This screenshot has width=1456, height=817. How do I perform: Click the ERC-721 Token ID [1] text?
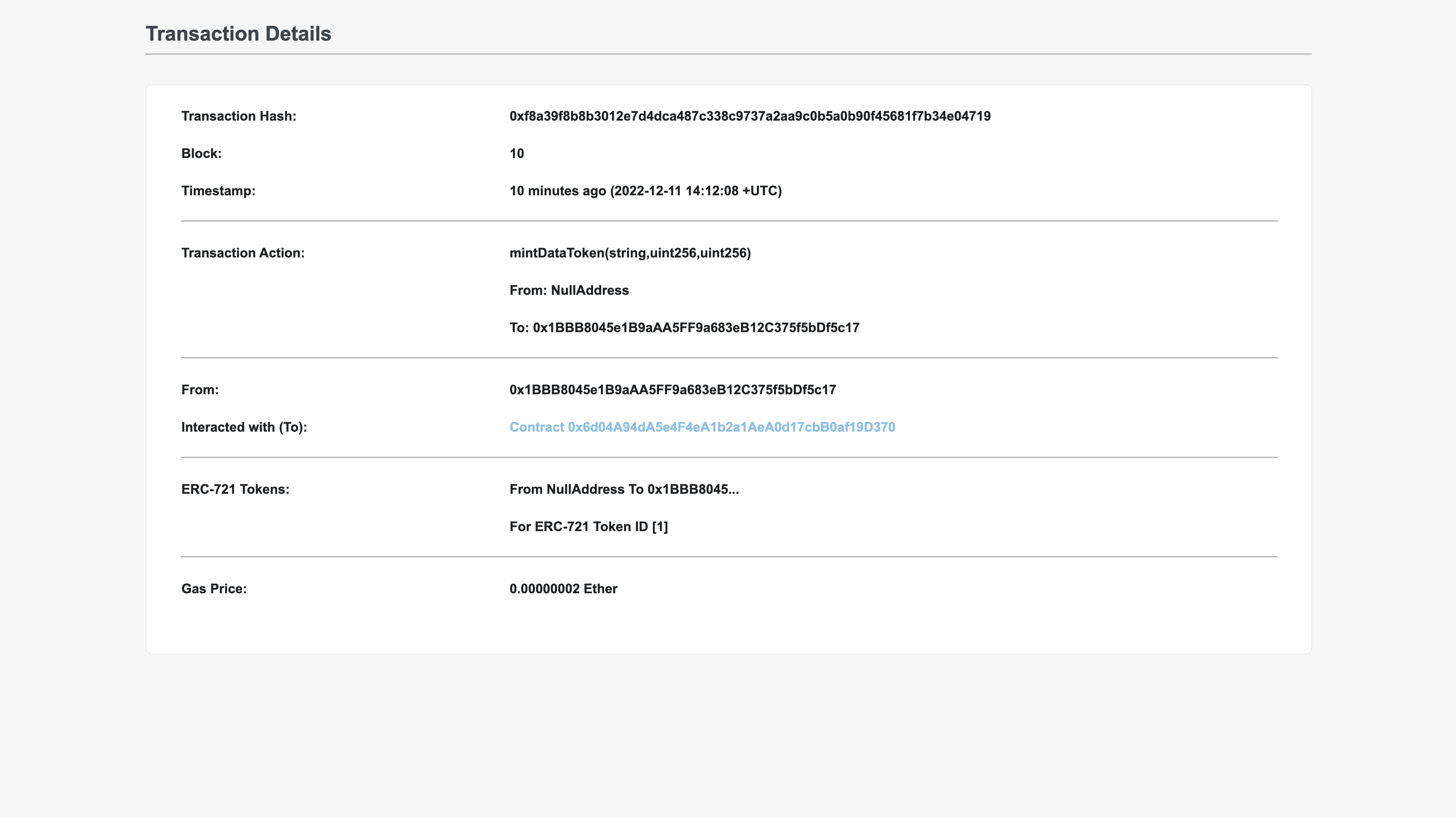(x=588, y=527)
